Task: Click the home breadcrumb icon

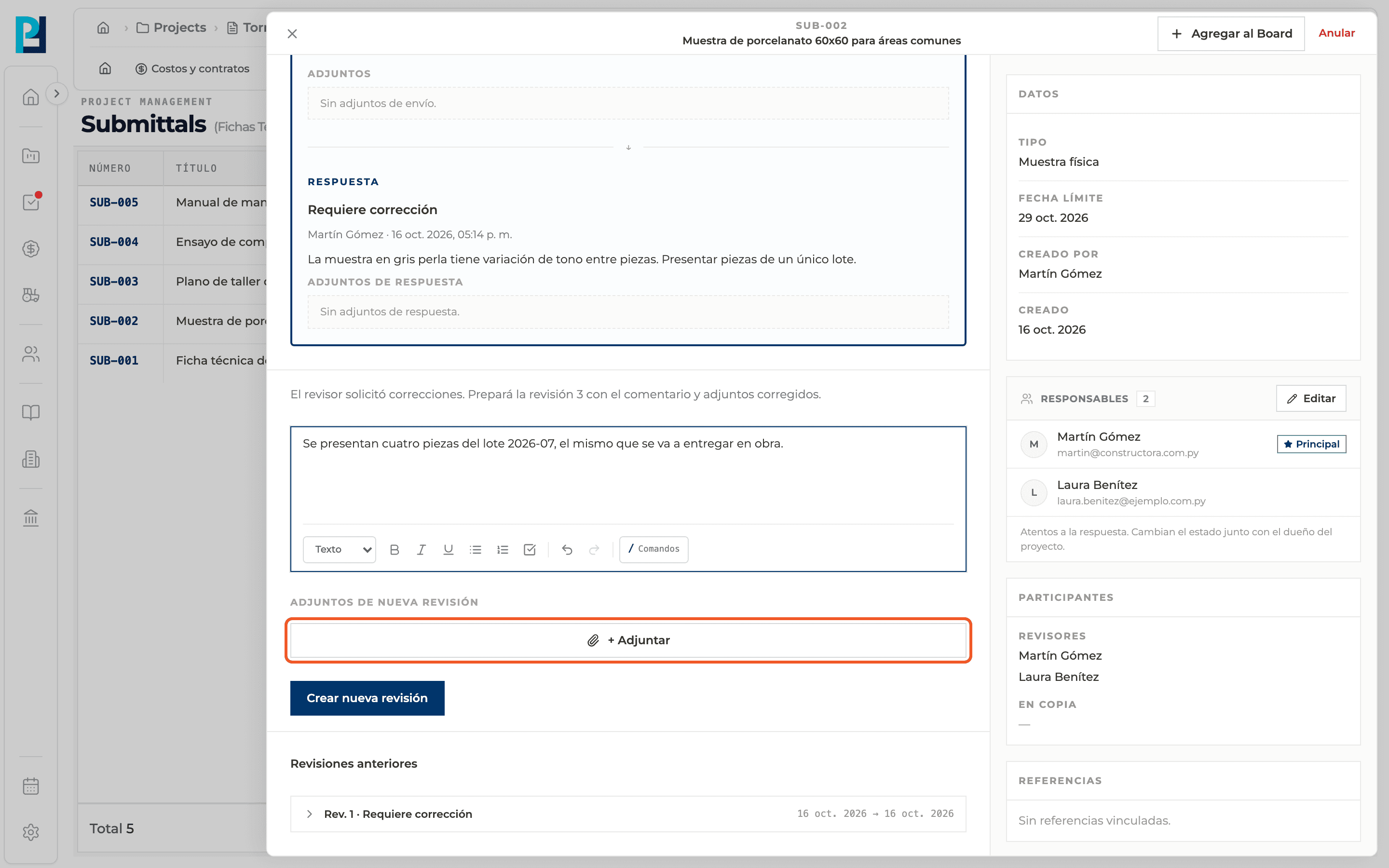Action: [103, 27]
